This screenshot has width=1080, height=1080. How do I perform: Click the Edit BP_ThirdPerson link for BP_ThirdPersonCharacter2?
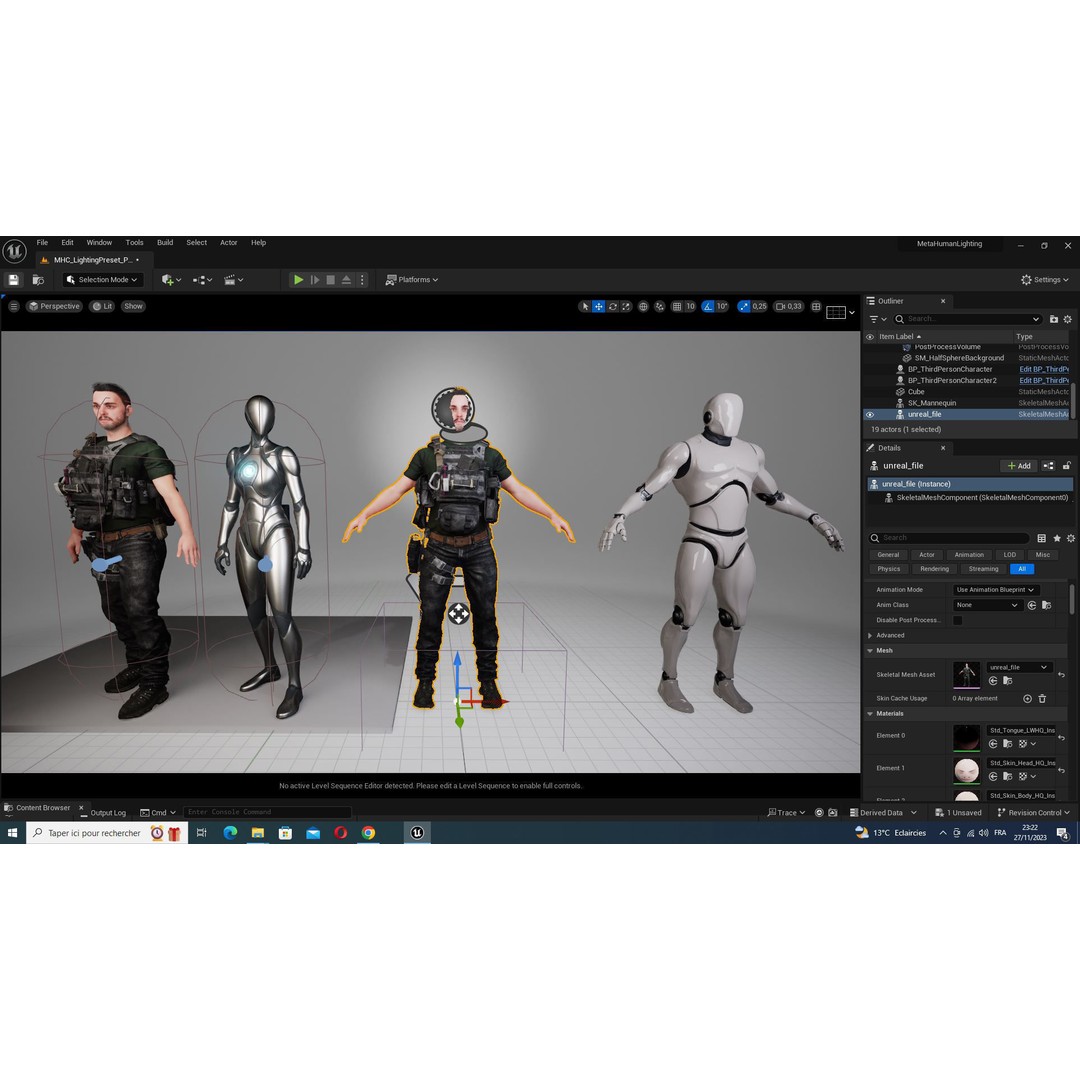point(1043,380)
